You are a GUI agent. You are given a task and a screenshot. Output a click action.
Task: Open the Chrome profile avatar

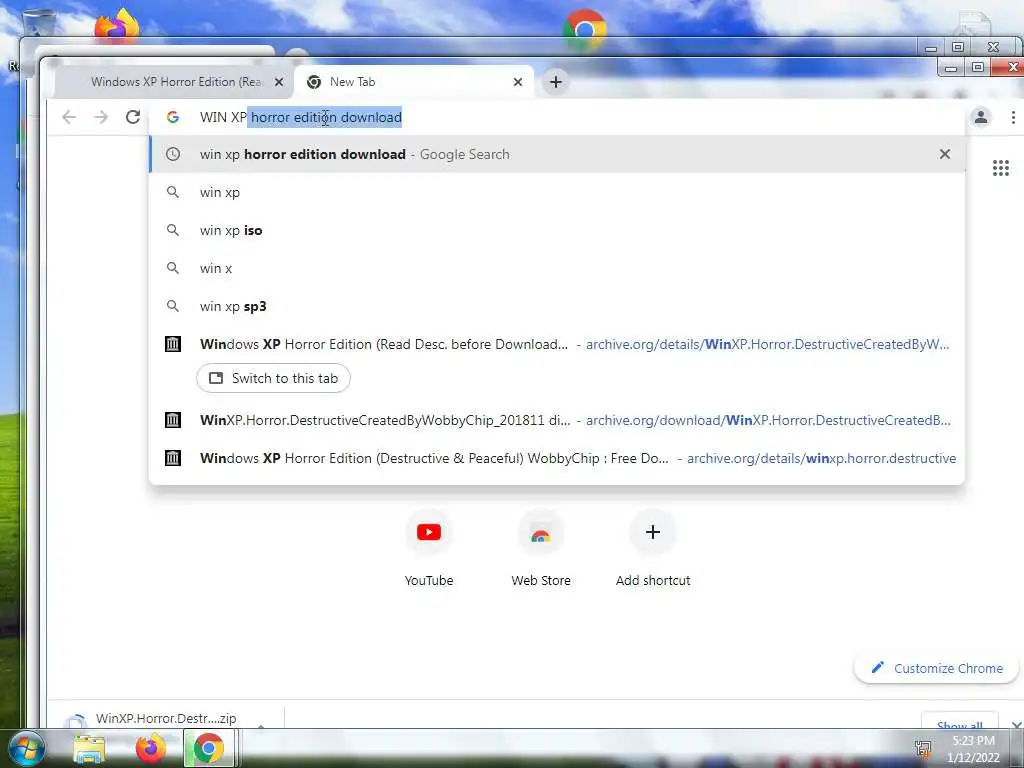(981, 117)
